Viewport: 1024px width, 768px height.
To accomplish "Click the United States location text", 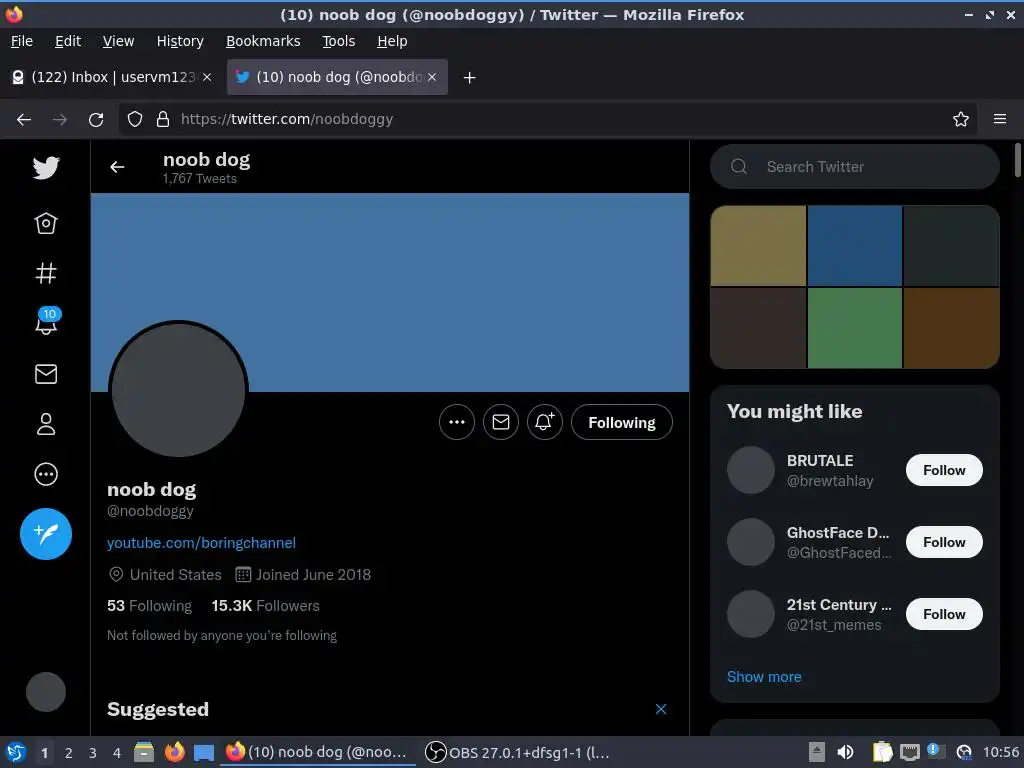I will pos(176,575).
